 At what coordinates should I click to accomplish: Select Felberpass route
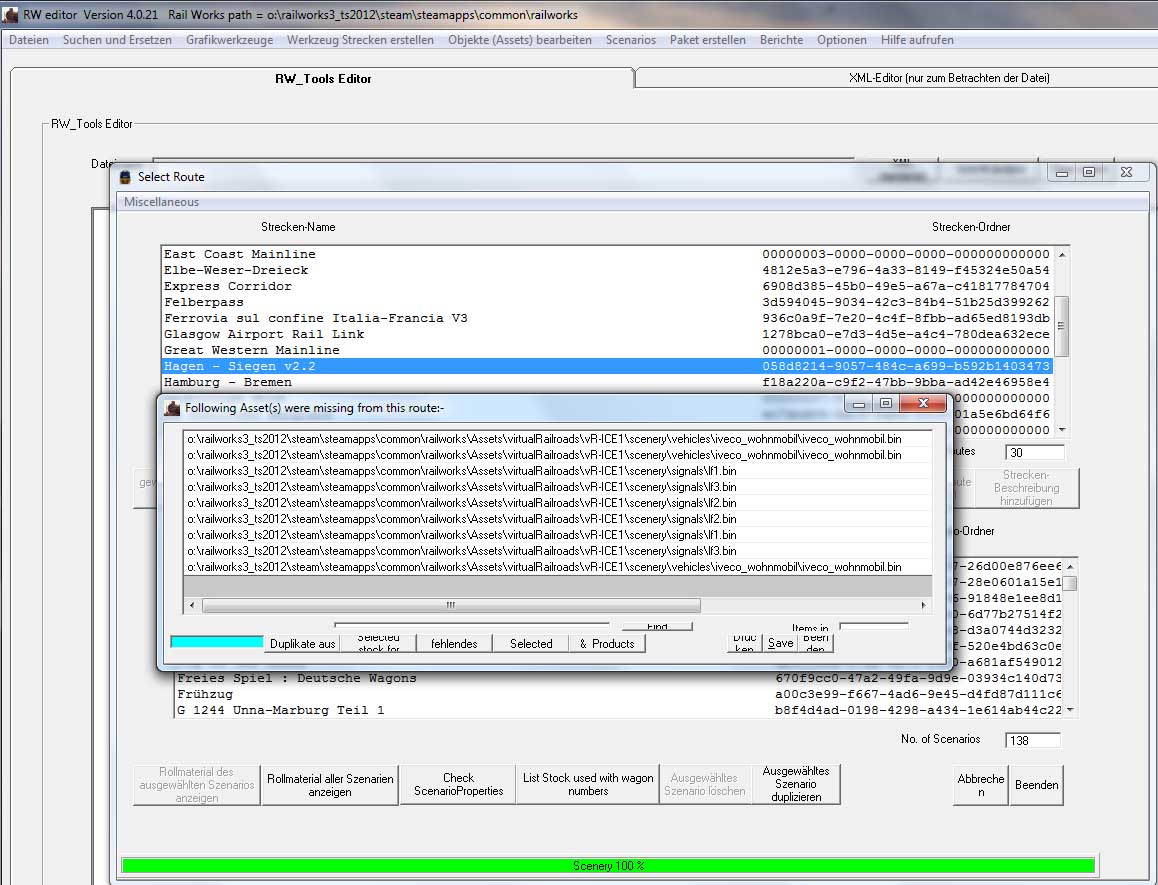[606, 302]
